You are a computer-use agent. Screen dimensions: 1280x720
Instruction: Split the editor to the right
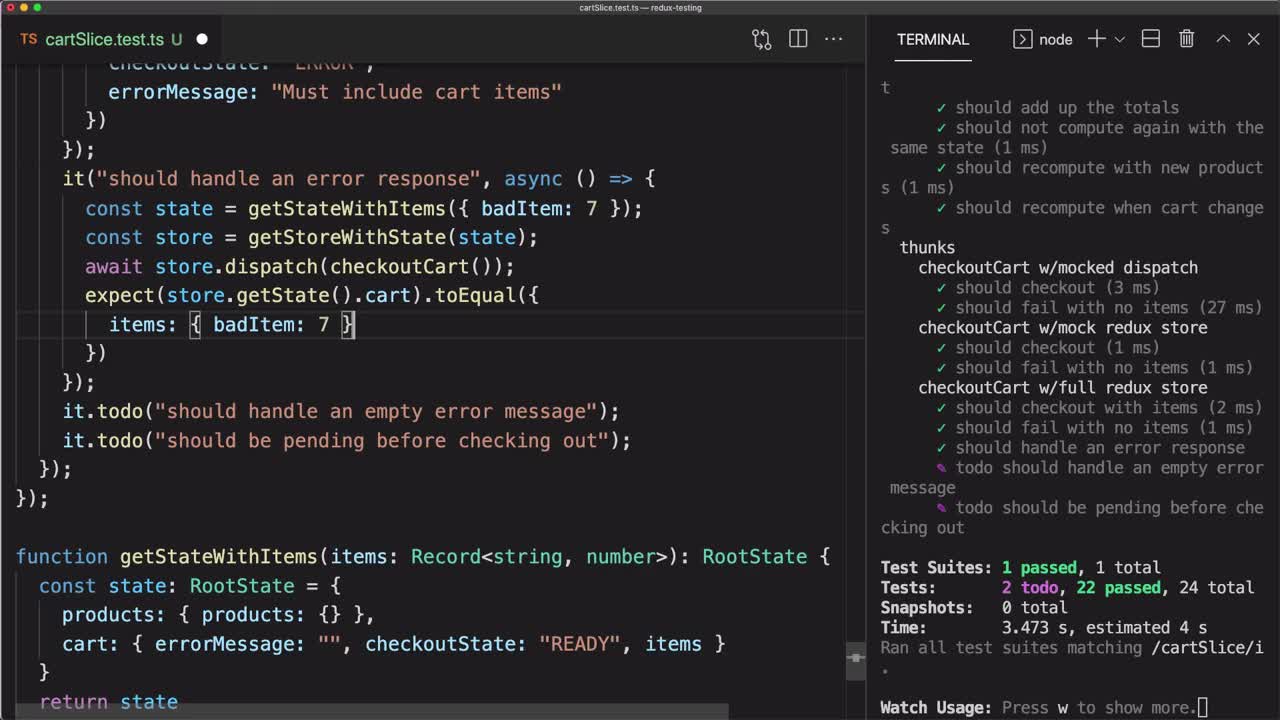[x=798, y=39]
